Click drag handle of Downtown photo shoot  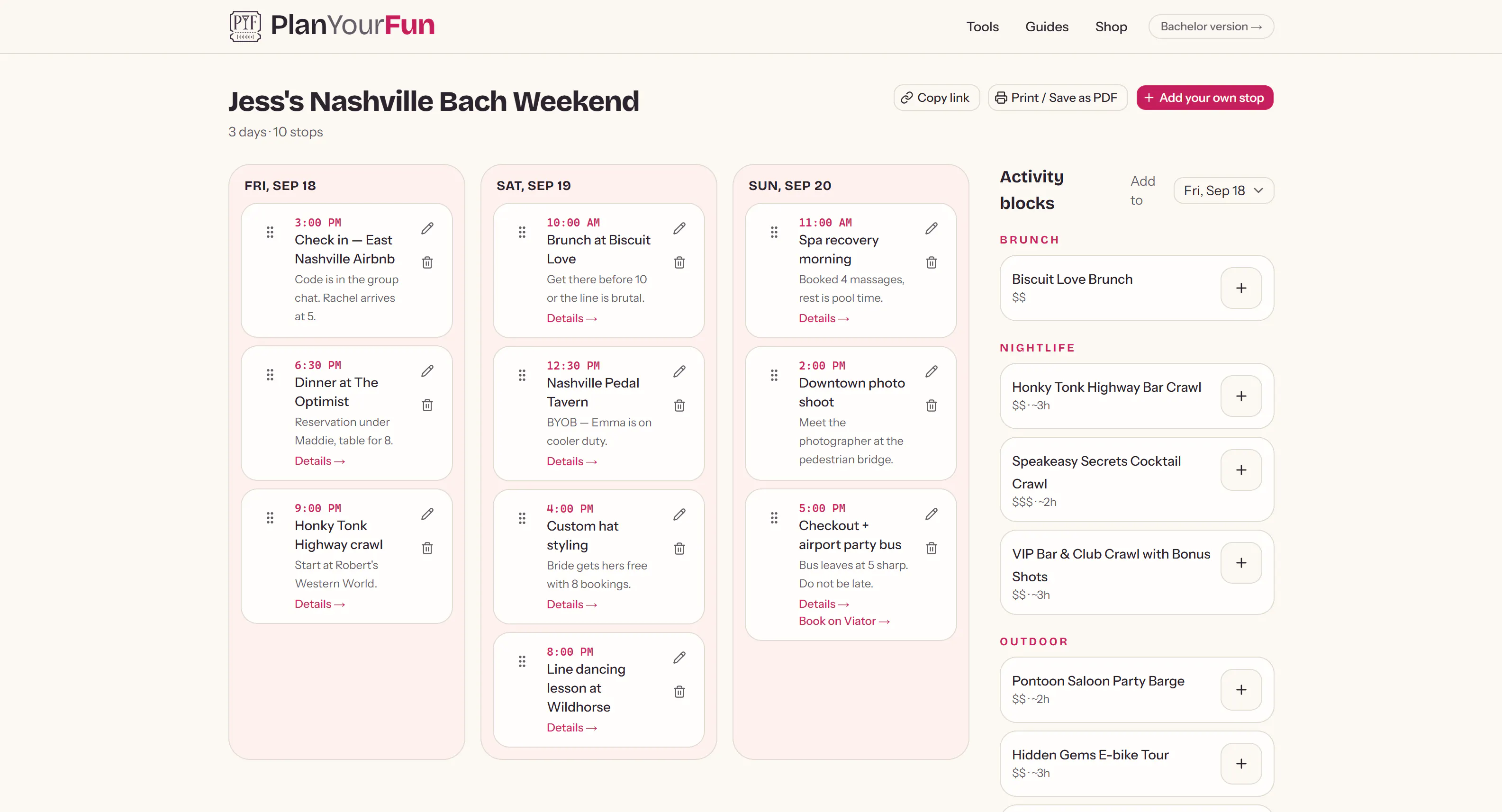[774, 375]
